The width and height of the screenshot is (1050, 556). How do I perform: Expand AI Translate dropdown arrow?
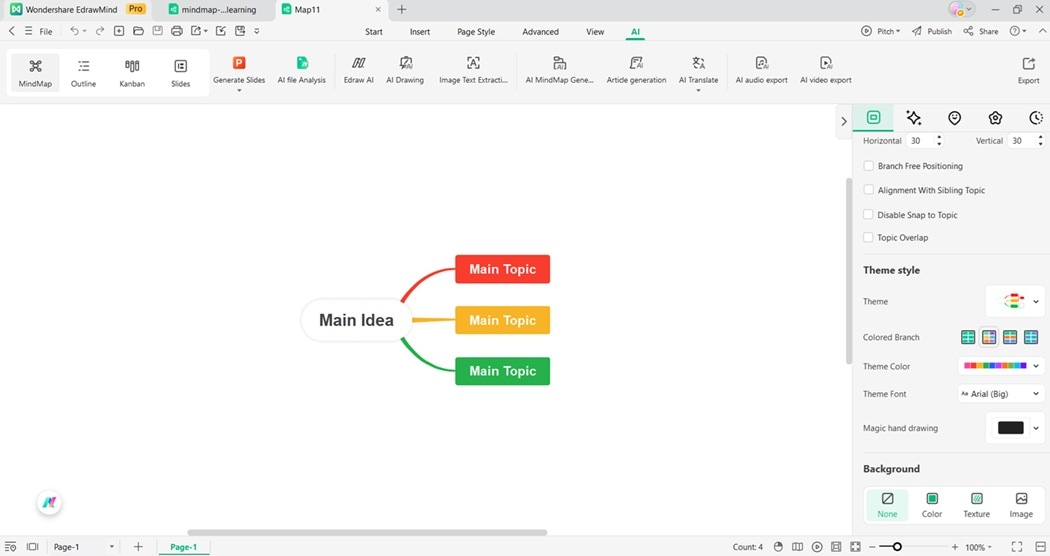pyautogui.click(x=698, y=90)
